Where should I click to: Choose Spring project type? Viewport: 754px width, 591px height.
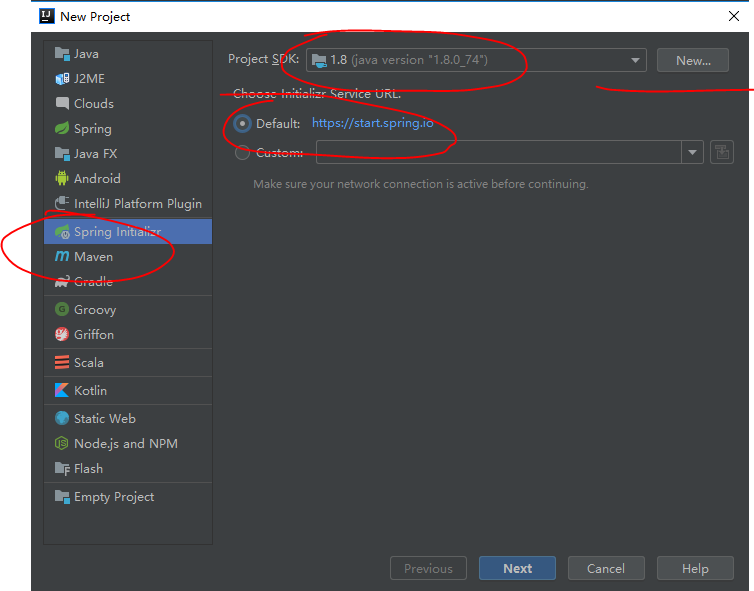coord(128,128)
